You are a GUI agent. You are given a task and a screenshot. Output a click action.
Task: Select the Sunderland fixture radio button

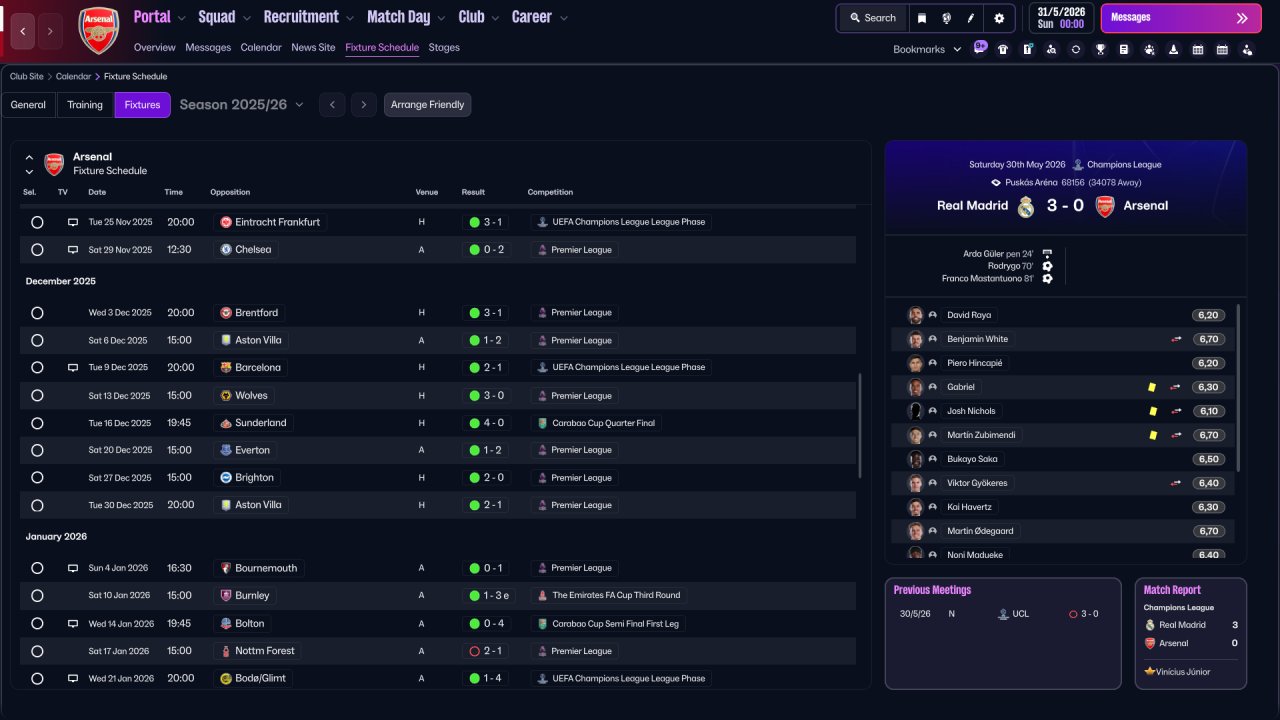pos(37,423)
